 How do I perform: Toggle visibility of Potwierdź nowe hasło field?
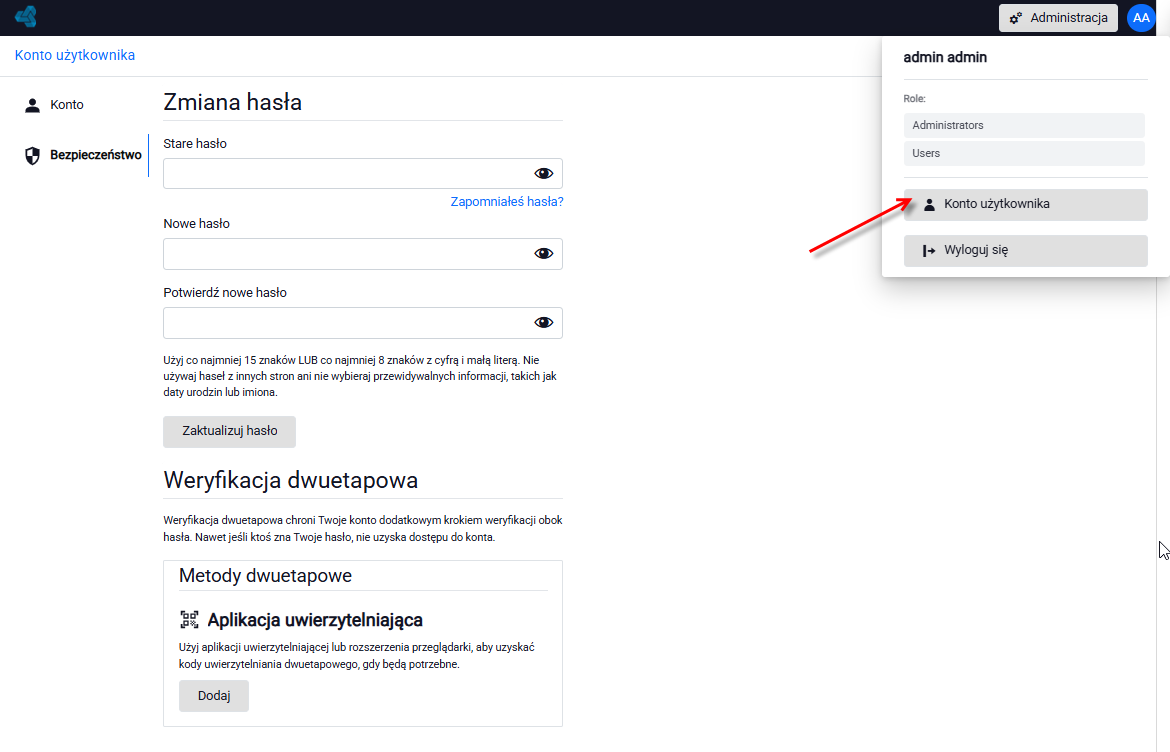543,322
